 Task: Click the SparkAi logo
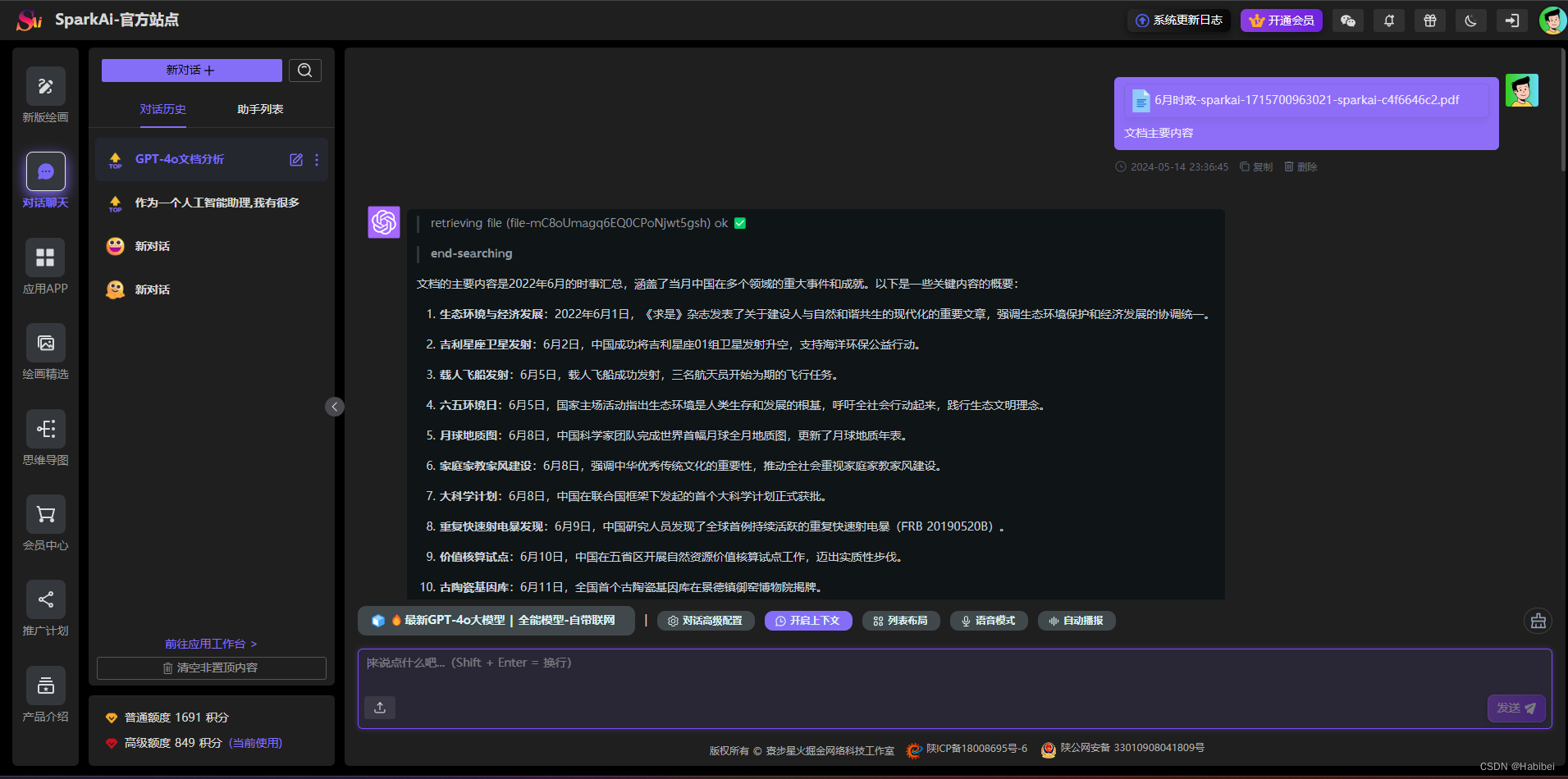click(30, 20)
